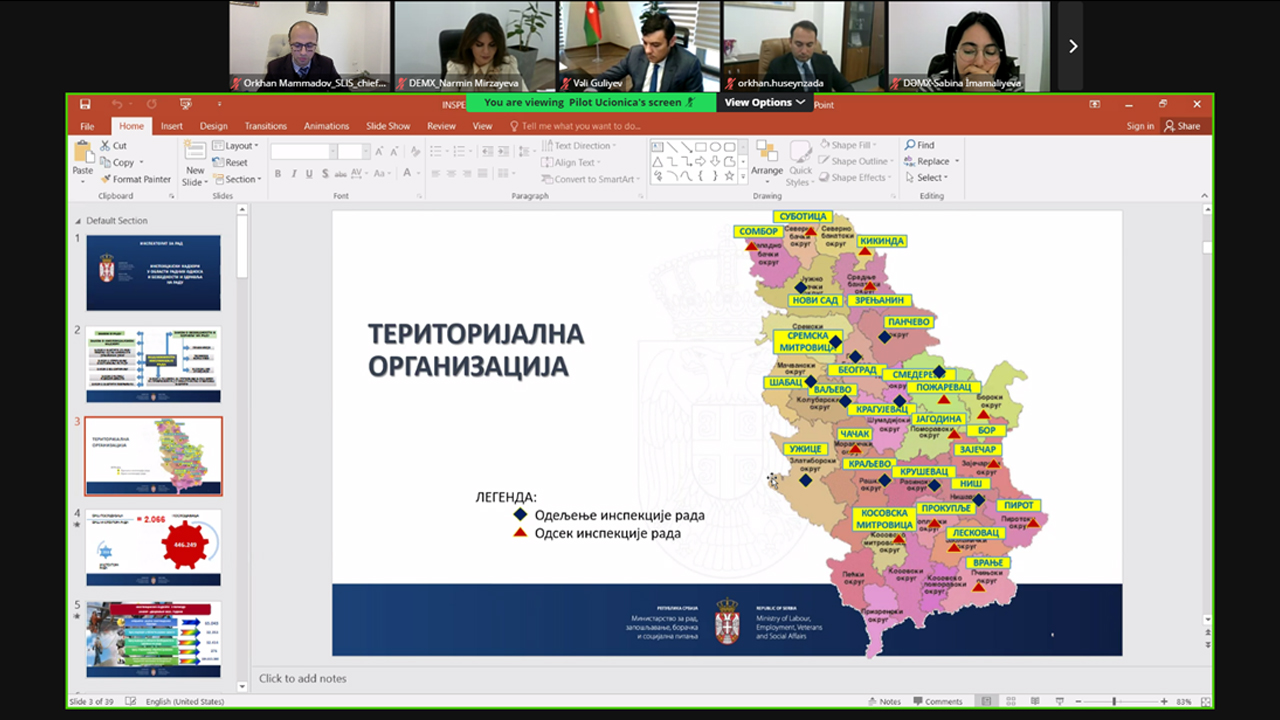Click the Find magnifier icon
The width and height of the screenshot is (1280, 720).
[x=911, y=145]
